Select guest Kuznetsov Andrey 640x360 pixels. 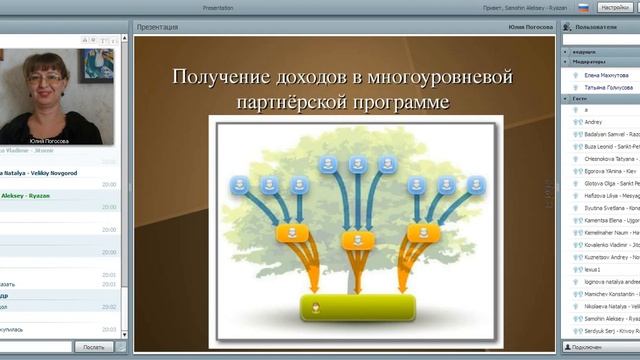pos(612,257)
